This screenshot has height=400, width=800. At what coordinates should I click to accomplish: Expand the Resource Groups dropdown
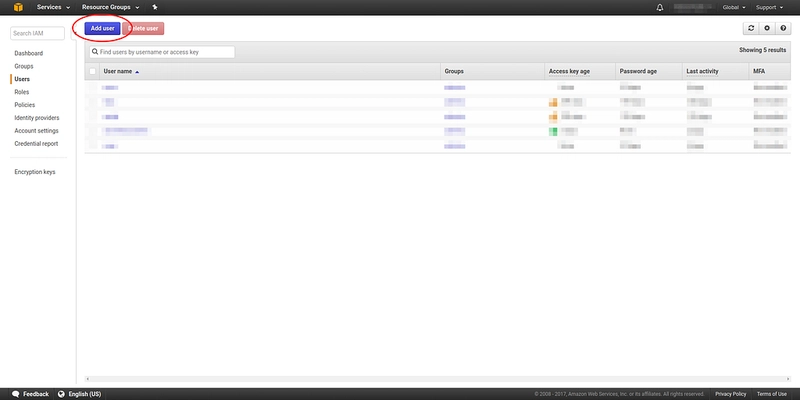(x=109, y=7)
